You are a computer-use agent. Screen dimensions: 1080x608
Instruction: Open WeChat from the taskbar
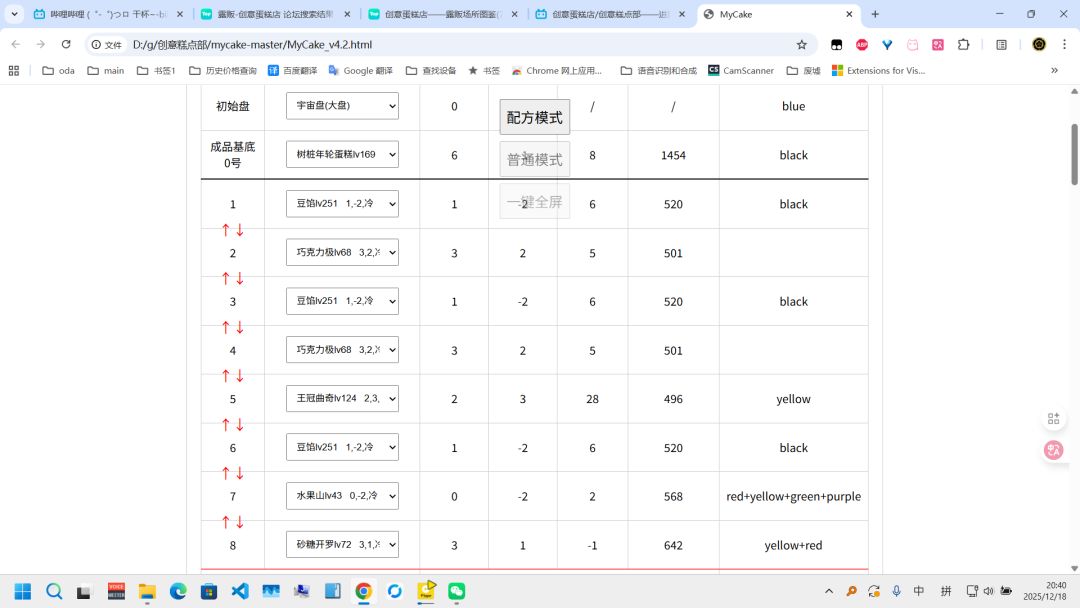pos(457,591)
